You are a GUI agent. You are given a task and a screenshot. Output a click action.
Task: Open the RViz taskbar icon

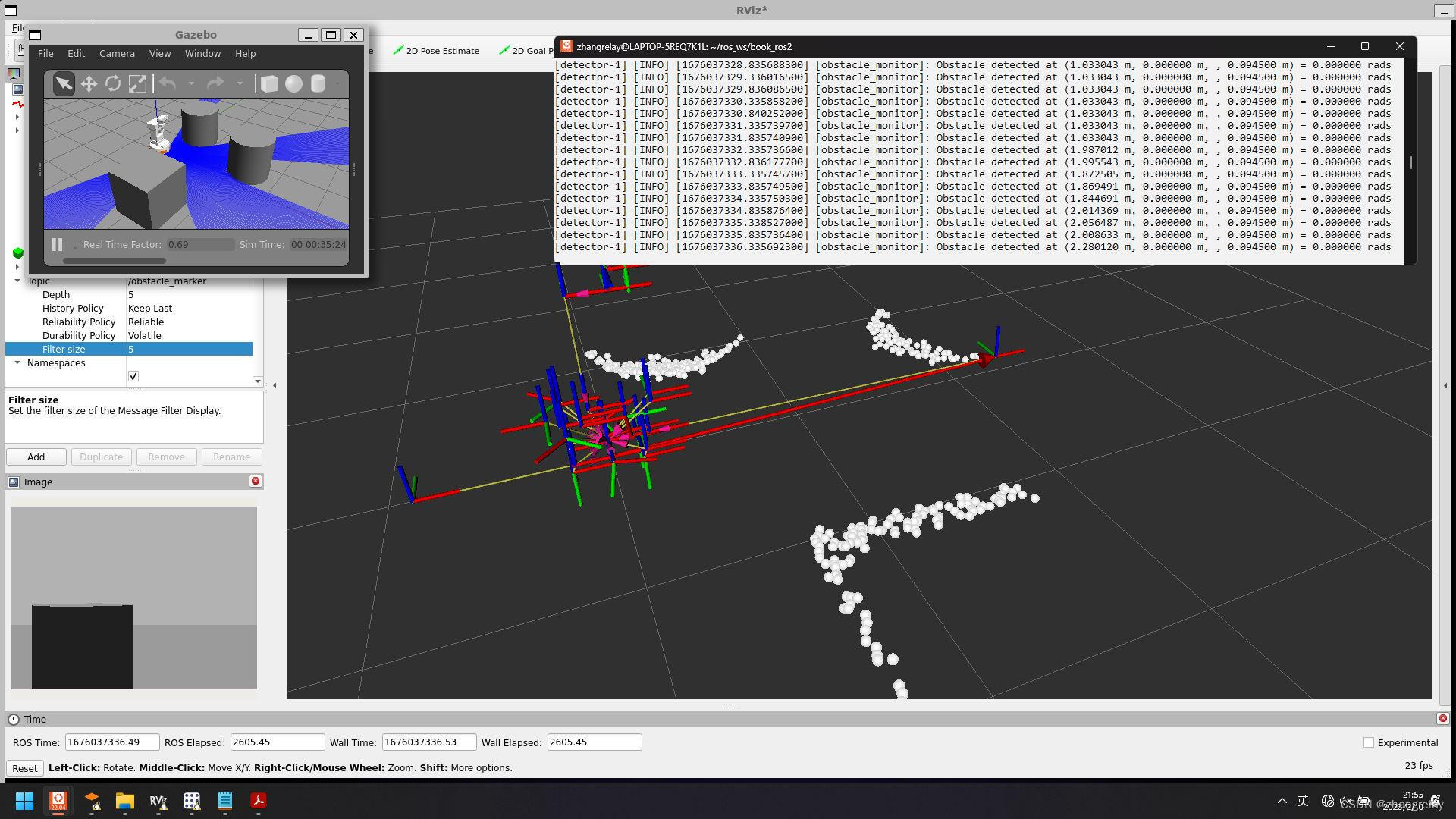(158, 801)
